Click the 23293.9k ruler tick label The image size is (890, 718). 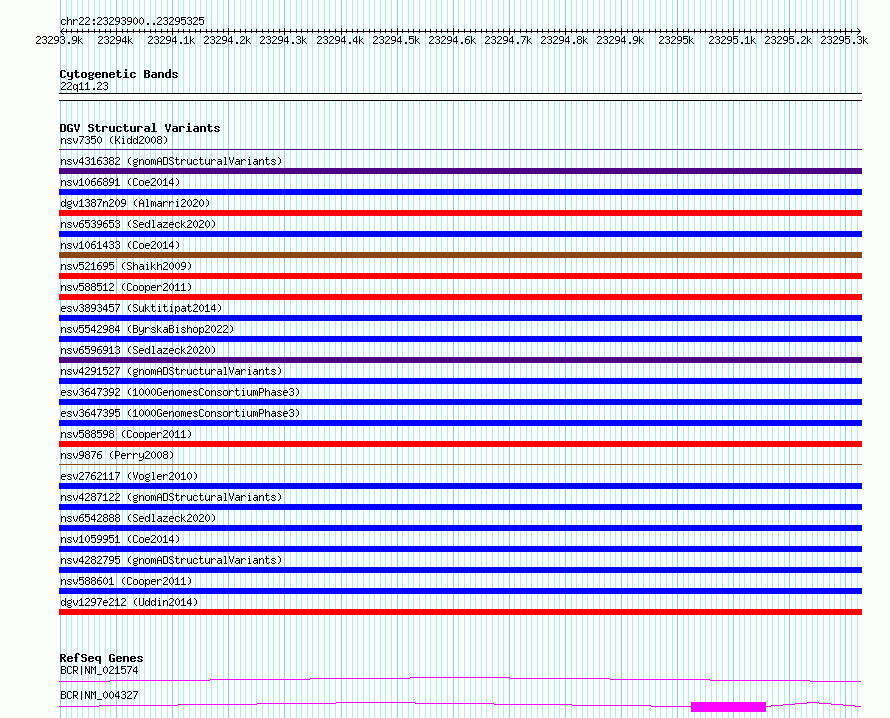pyautogui.click(x=59, y=40)
